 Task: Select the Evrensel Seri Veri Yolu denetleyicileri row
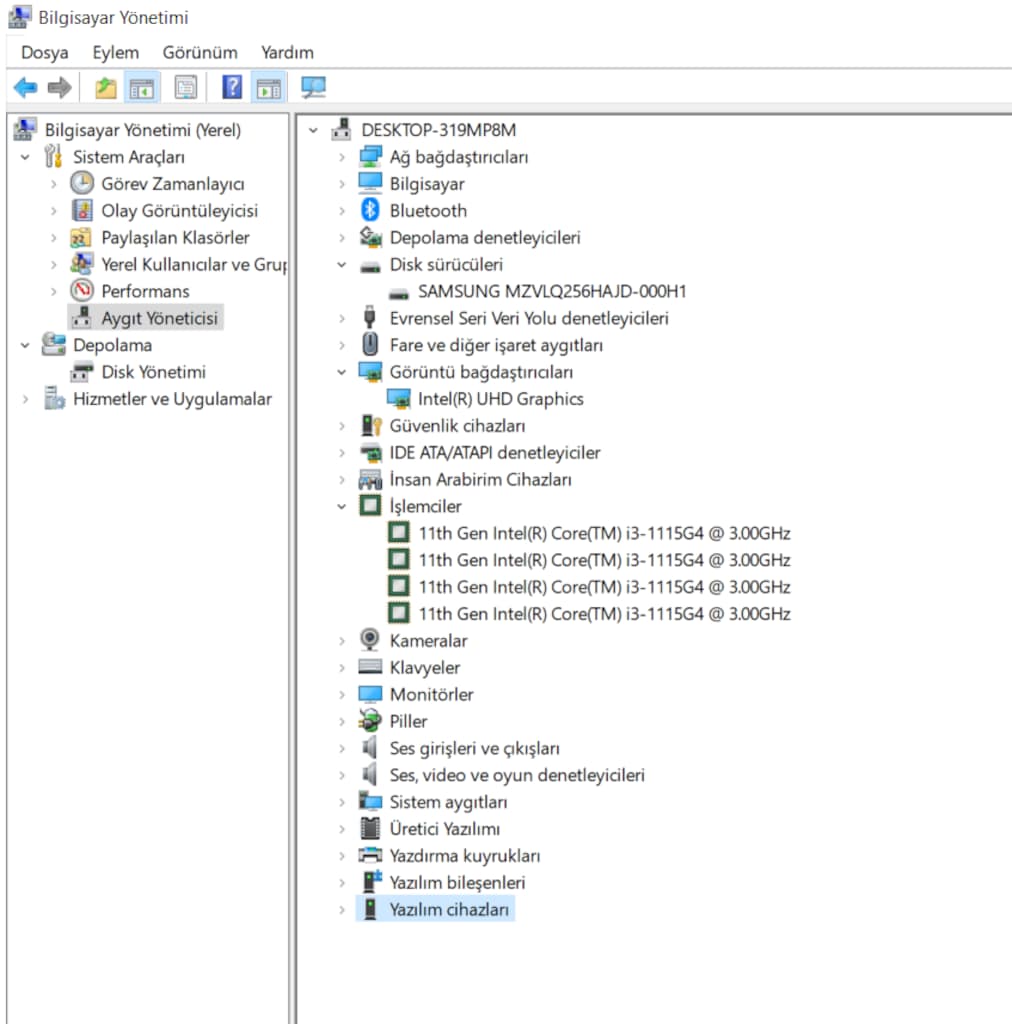[x=529, y=318]
